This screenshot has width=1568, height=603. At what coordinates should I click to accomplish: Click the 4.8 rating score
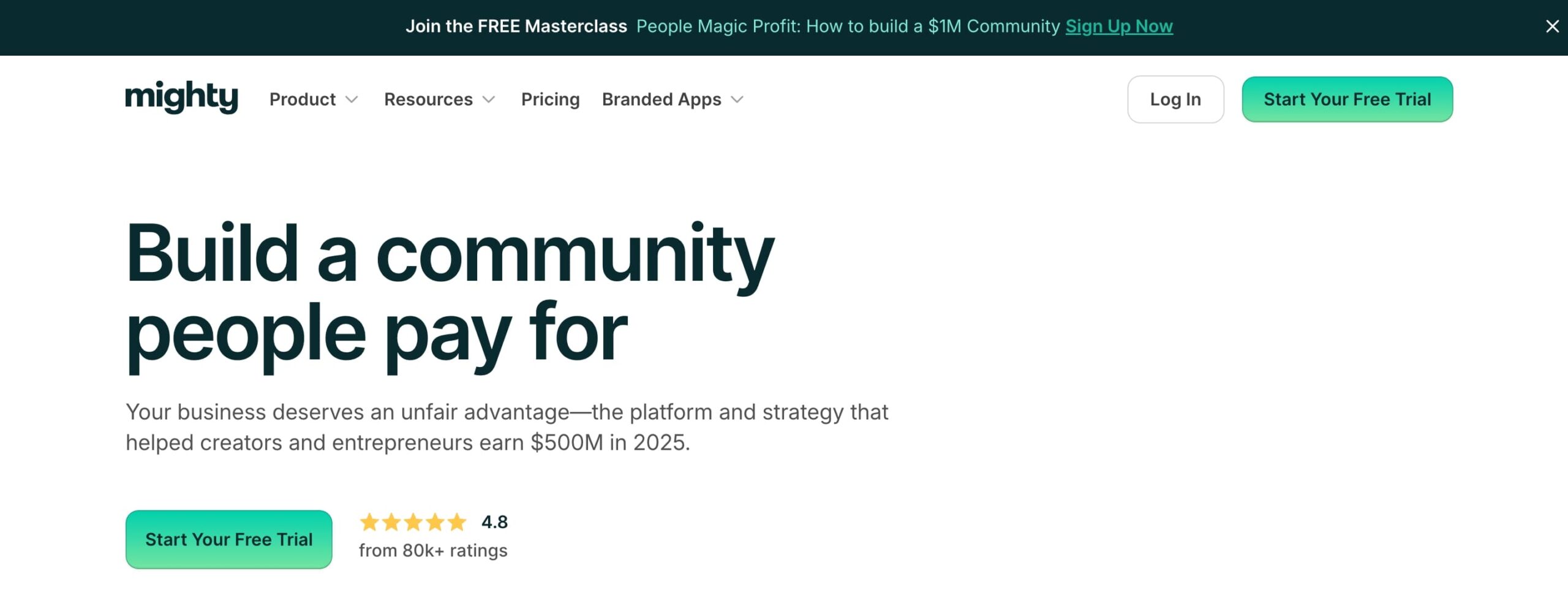494,522
